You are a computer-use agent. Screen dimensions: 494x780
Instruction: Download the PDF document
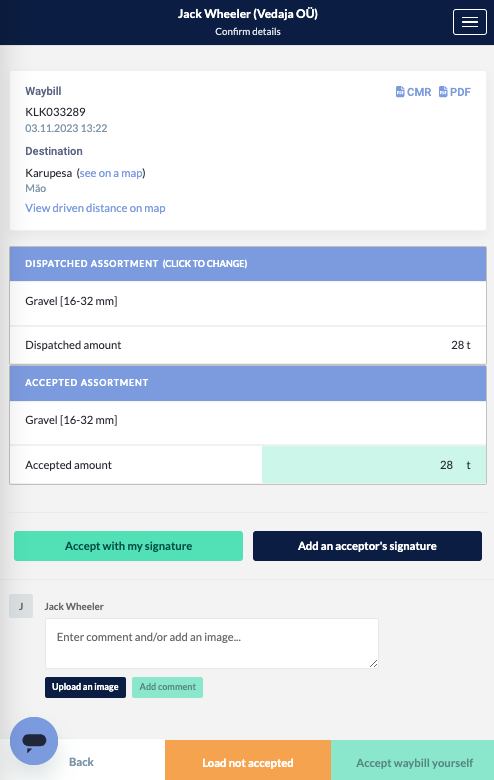[x=455, y=92]
